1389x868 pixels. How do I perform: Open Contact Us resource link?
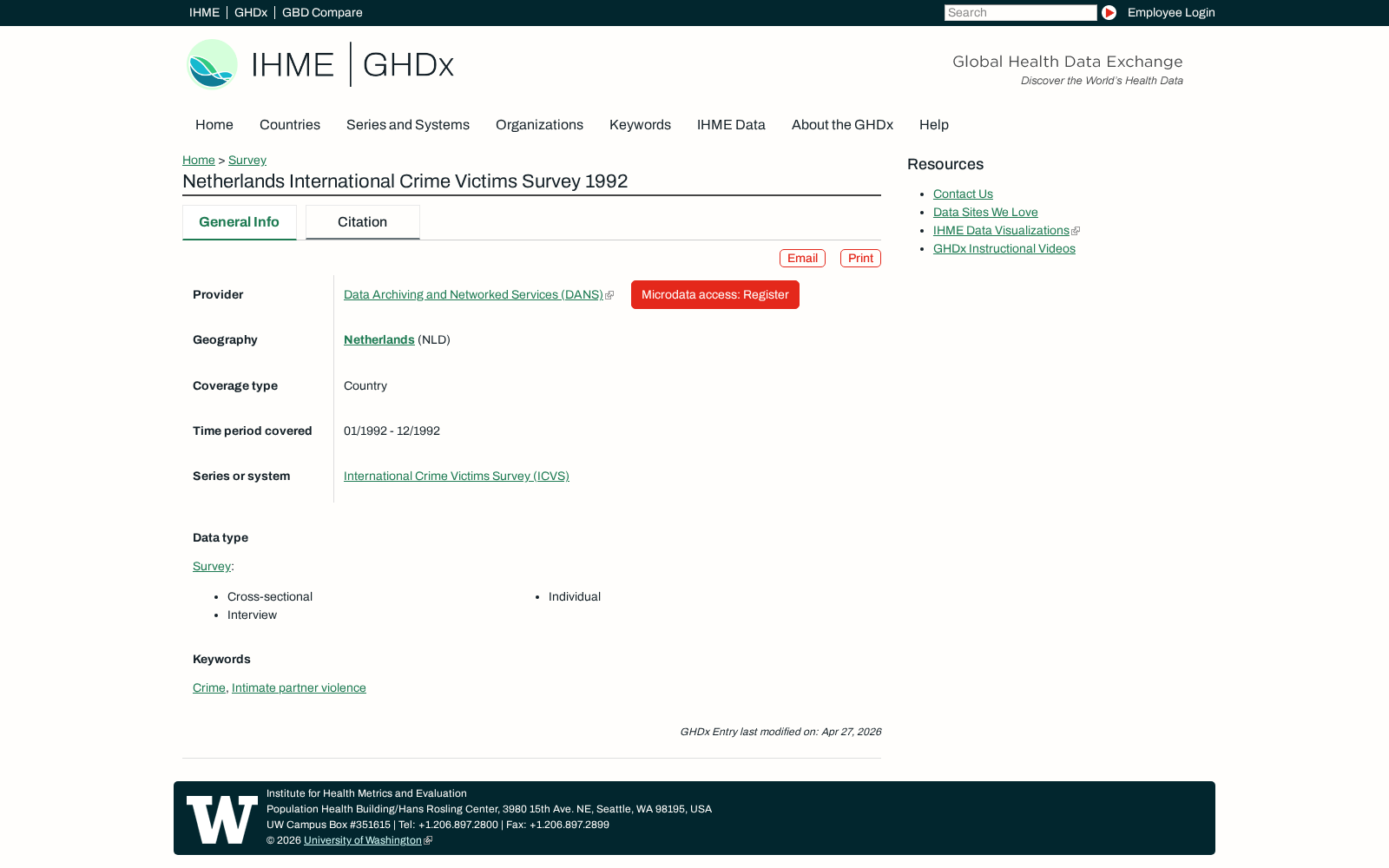[x=963, y=194]
